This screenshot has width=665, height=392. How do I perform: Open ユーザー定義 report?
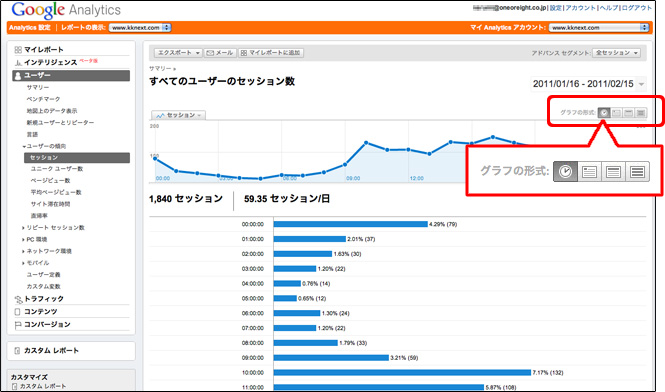tap(43, 275)
